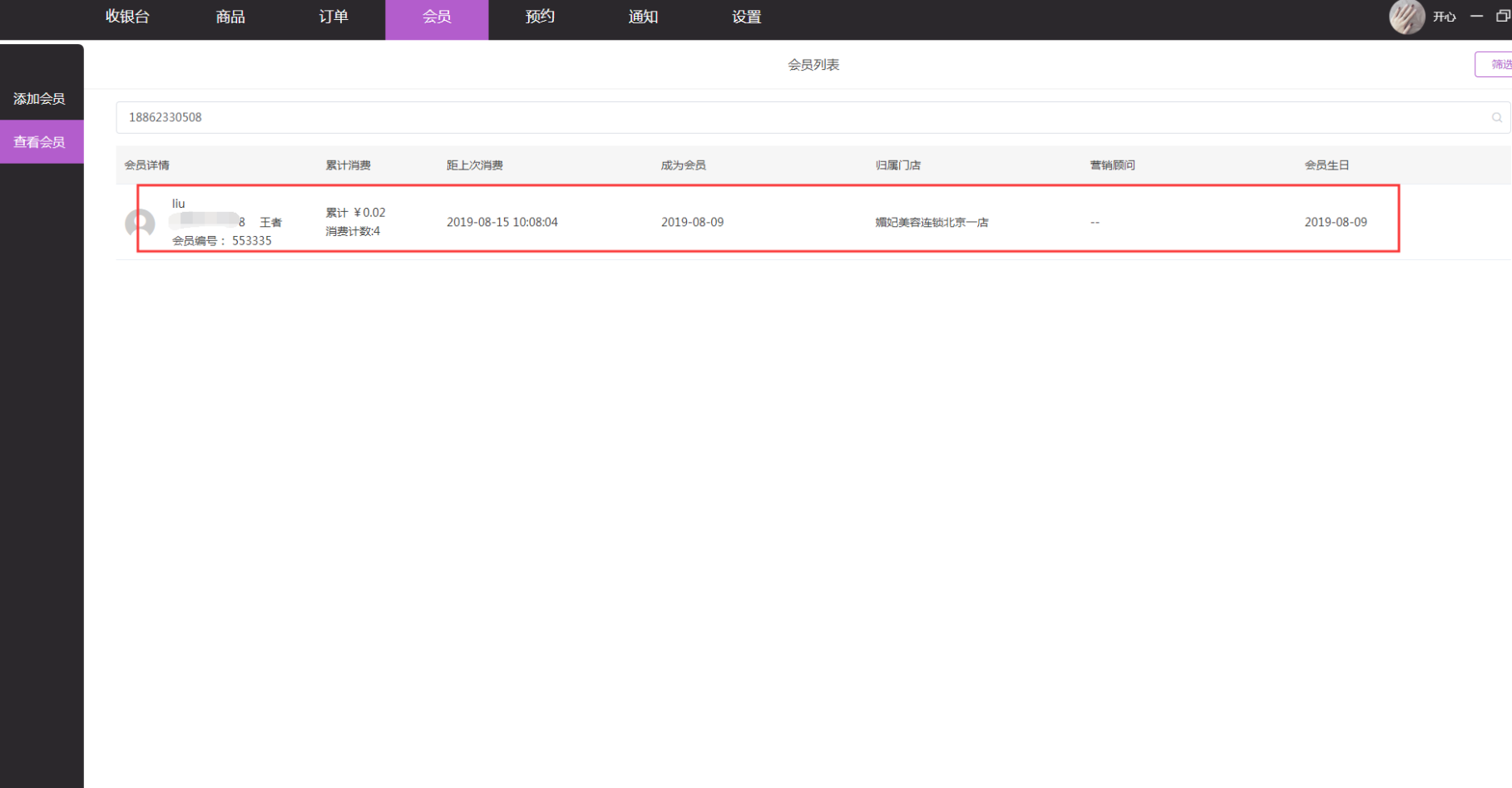
Task: Click the 王者 member level label
Action: [270, 222]
